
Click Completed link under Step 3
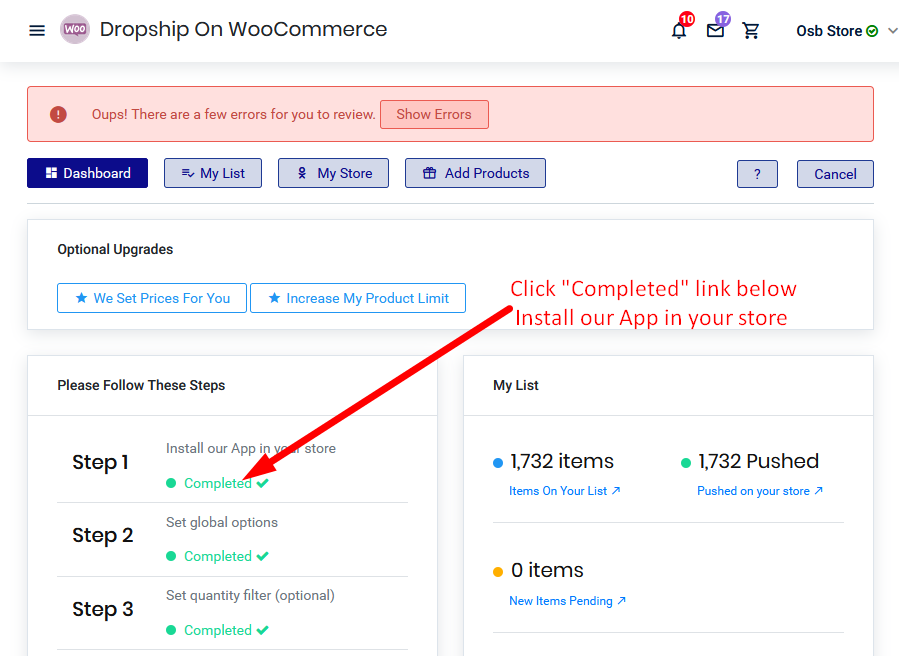click(x=218, y=630)
